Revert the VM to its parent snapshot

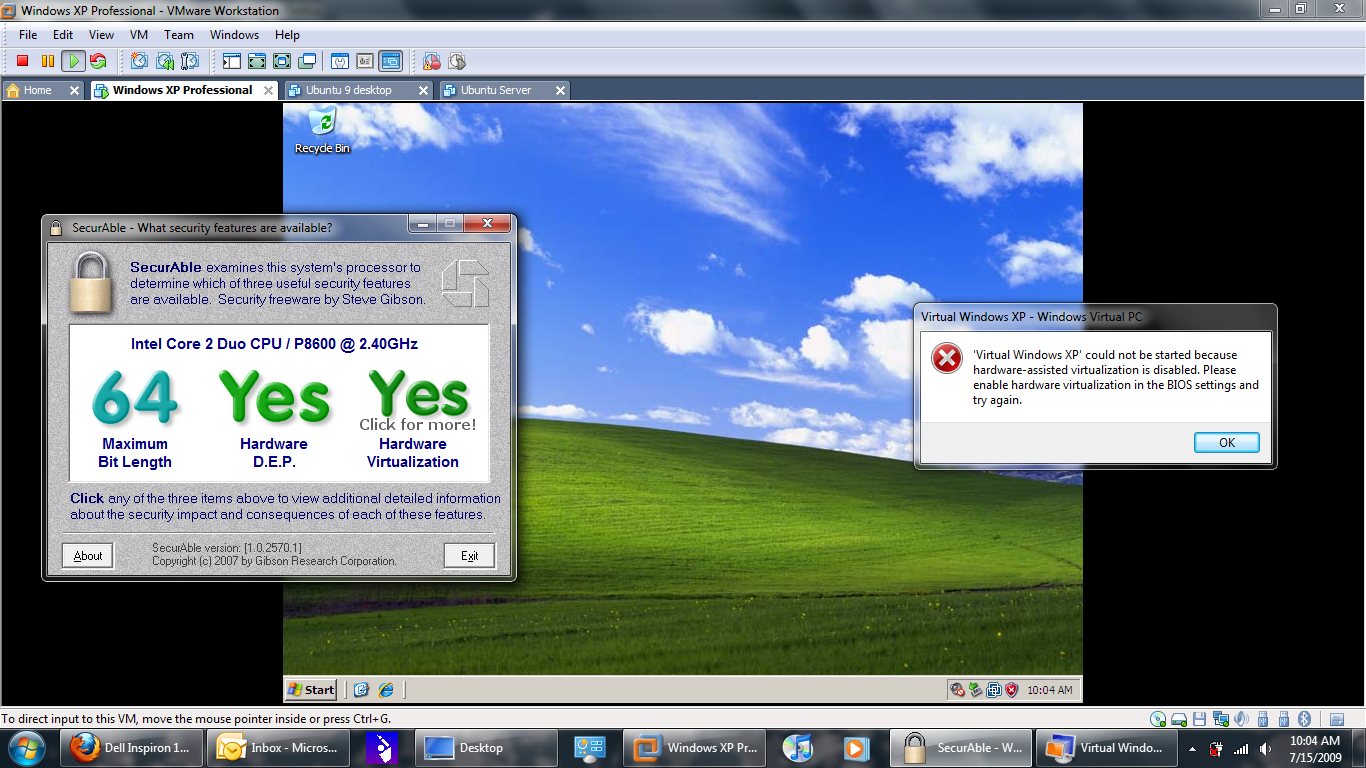click(x=164, y=61)
